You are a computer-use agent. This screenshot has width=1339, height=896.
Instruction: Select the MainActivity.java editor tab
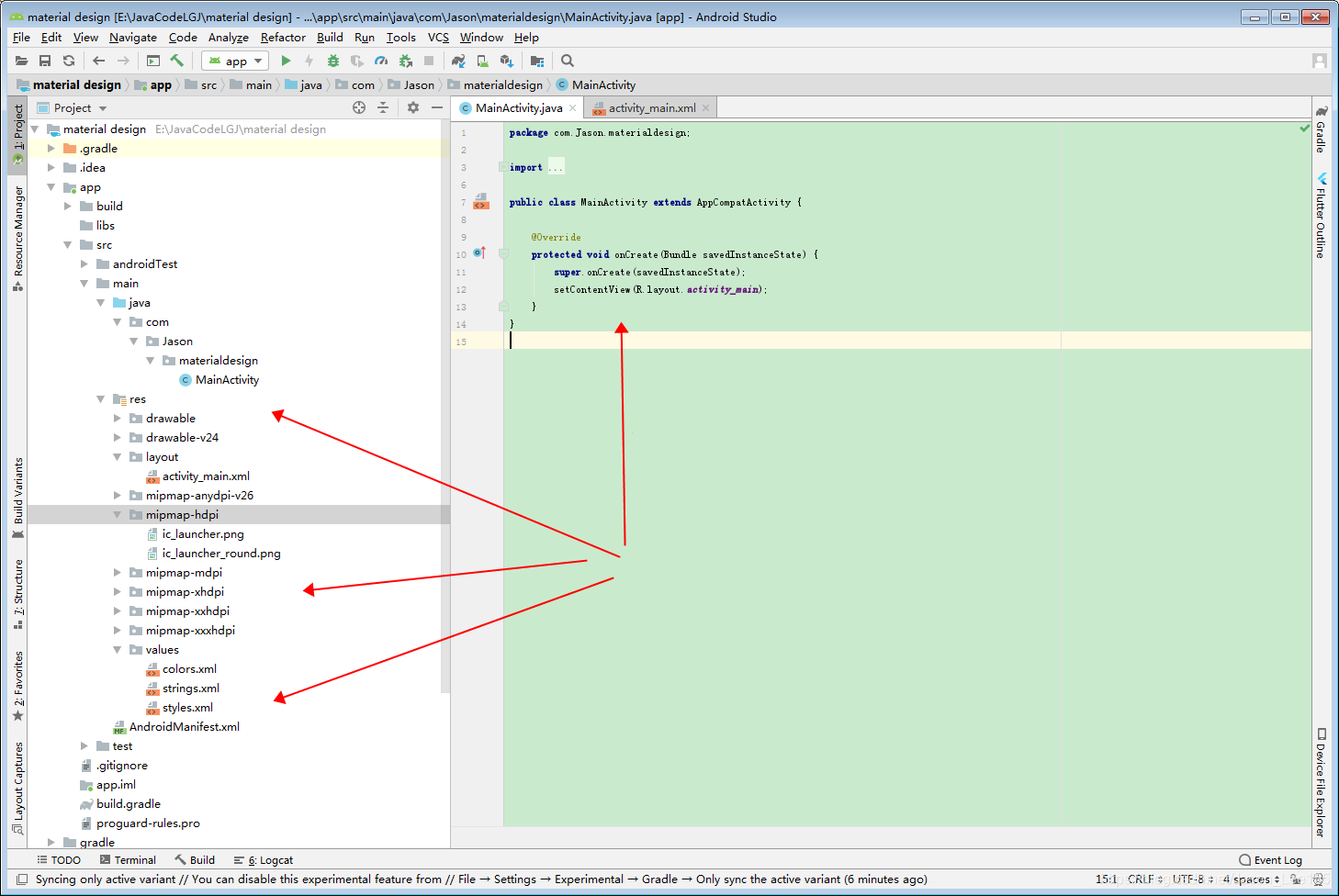click(519, 108)
